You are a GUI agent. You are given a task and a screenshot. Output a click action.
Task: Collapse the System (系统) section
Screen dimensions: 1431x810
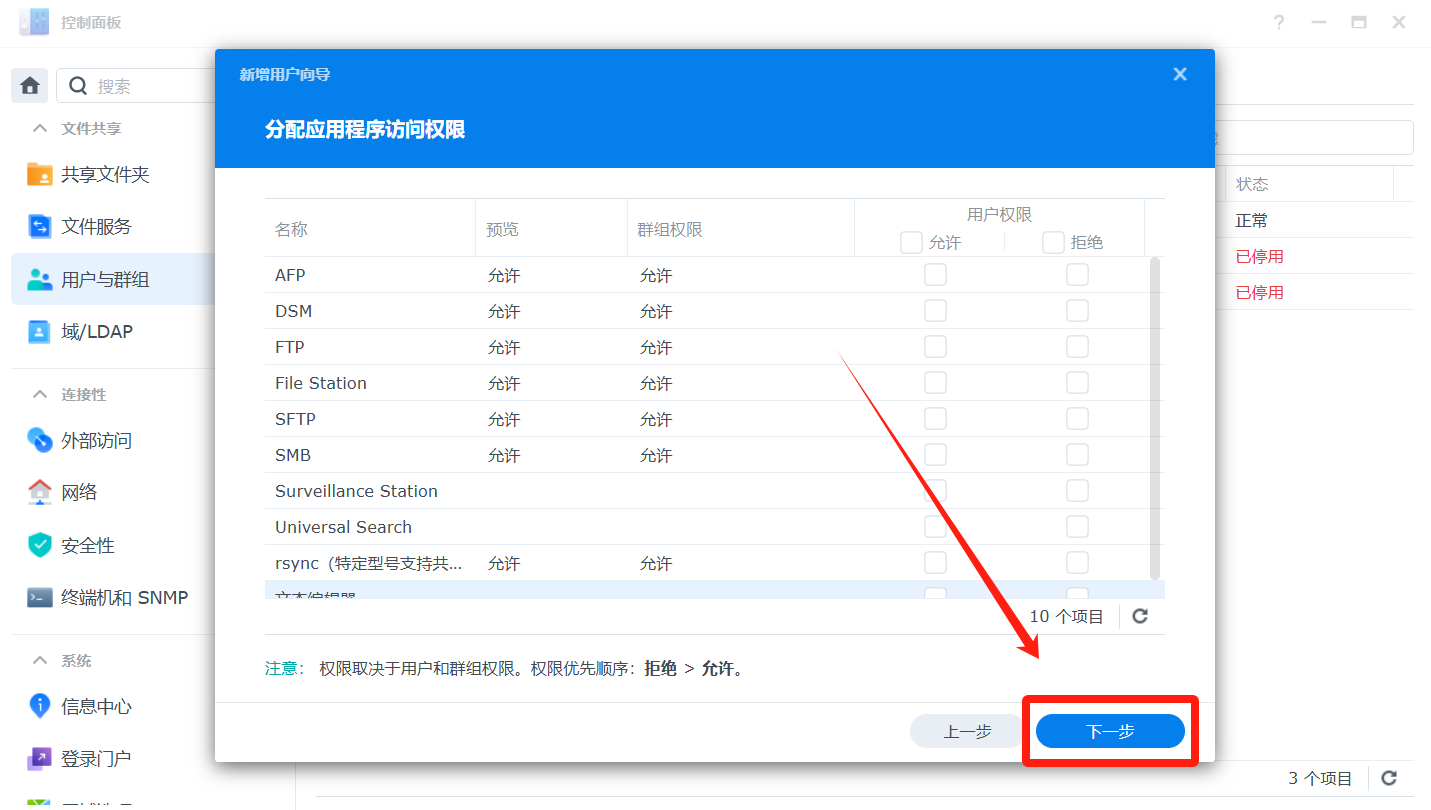(x=40, y=660)
